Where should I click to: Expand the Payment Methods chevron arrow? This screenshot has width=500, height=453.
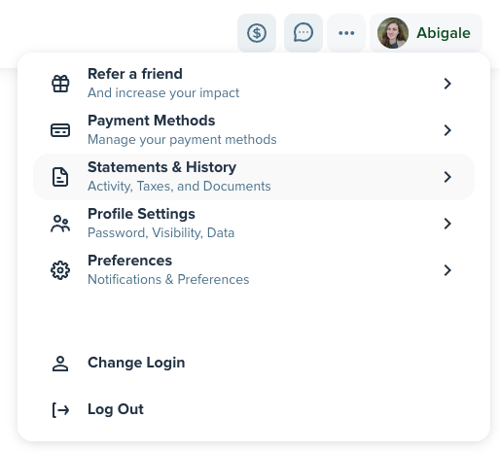447,130
